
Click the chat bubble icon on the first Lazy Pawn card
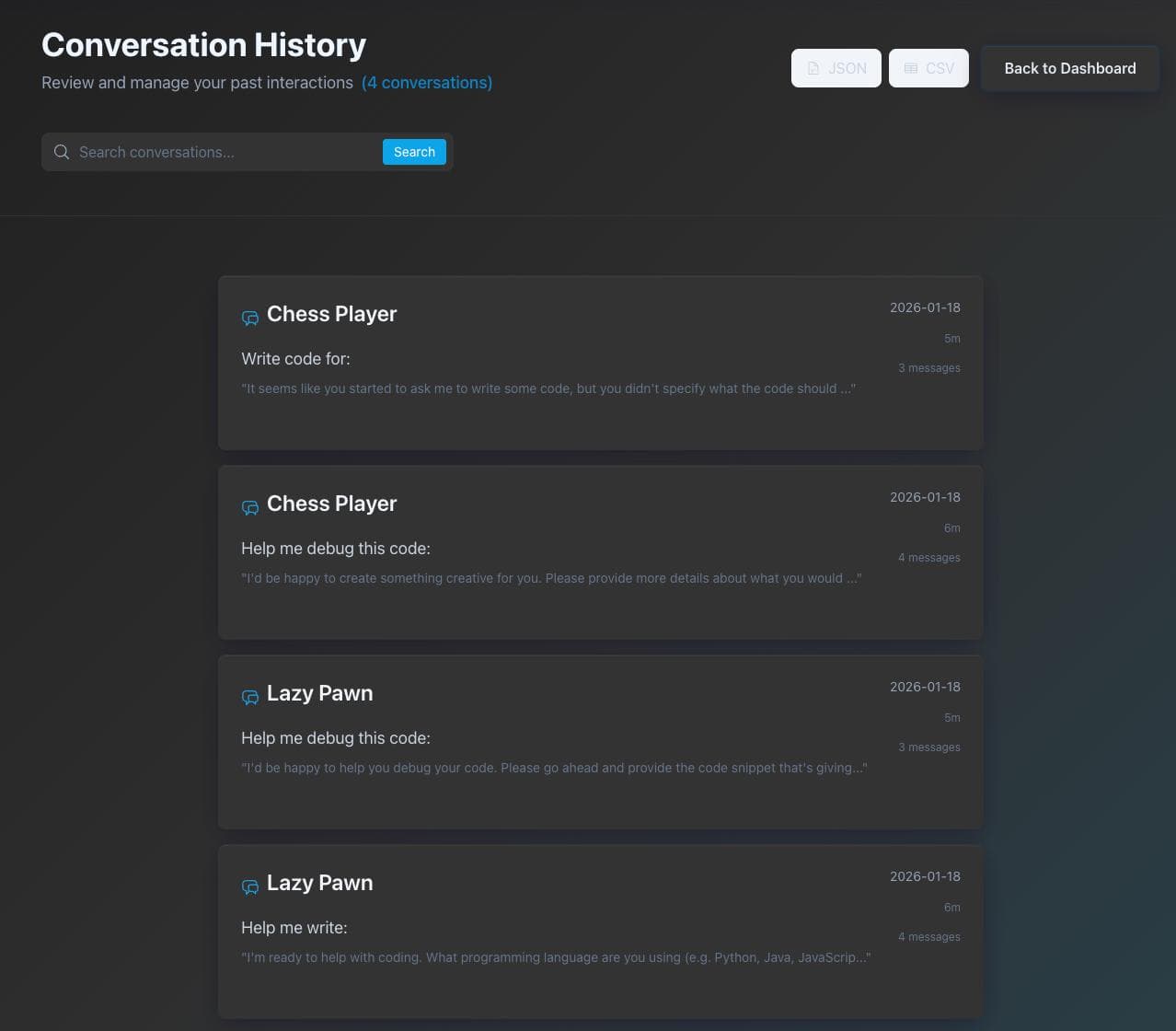249,697
